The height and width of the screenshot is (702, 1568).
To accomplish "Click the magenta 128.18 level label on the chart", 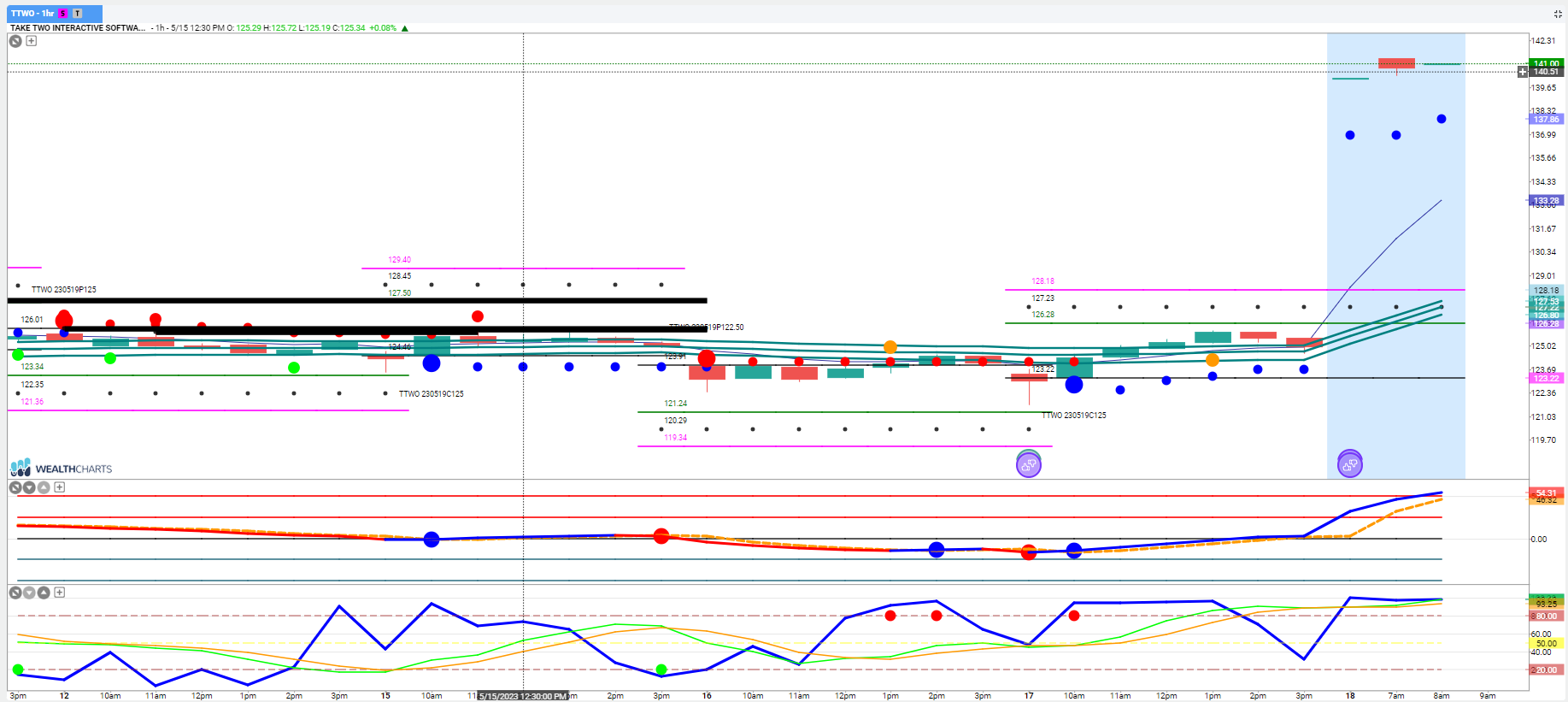I will 1042,281.
